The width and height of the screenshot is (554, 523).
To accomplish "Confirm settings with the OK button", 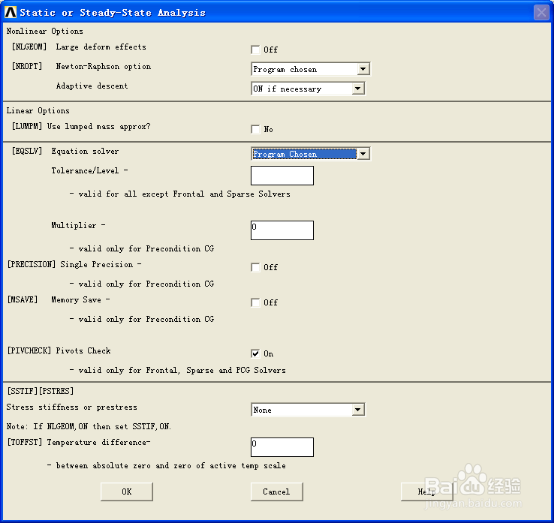I will [126, 492].
